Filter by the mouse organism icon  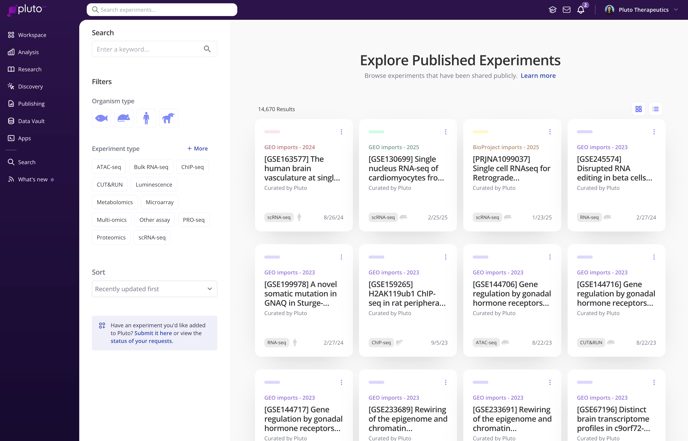124,118
